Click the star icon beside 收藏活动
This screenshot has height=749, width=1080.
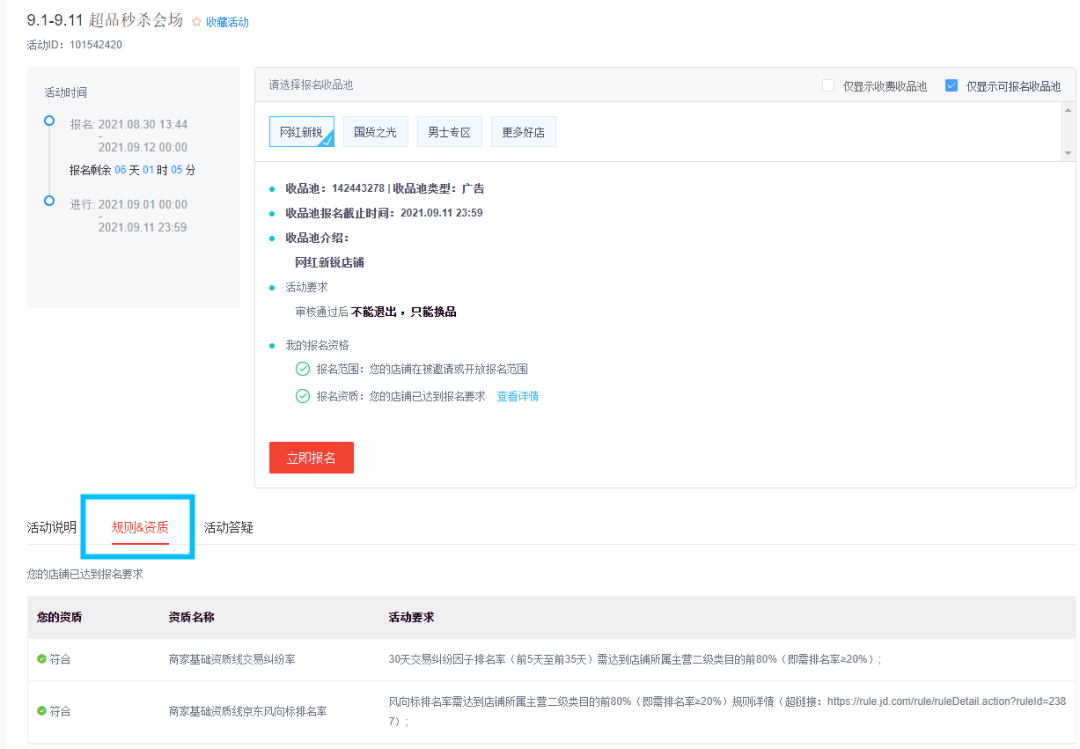click(x=196, y=22)
